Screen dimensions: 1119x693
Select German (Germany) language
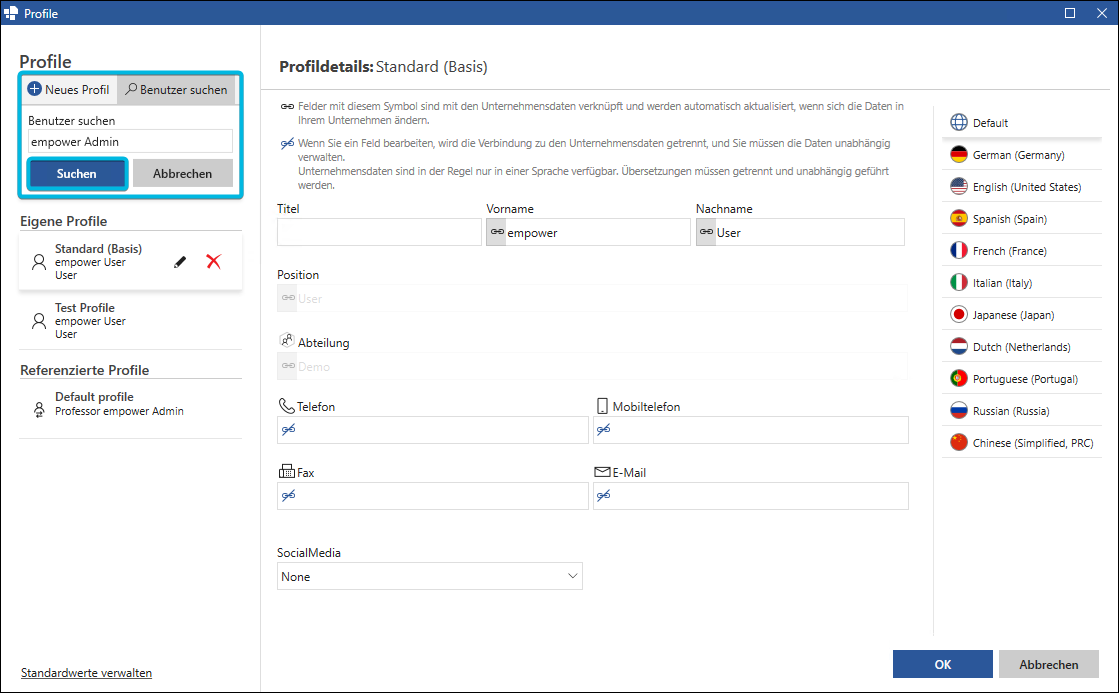click(x=1021, y=154)
